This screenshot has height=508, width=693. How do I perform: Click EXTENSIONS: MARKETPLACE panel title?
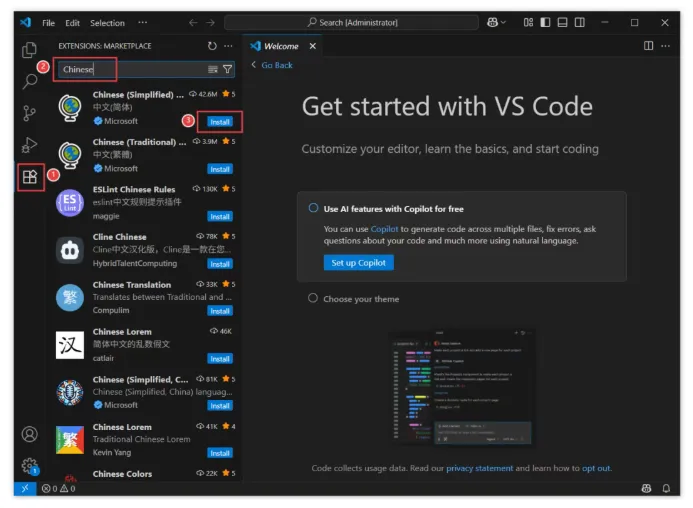coord(105,46)
